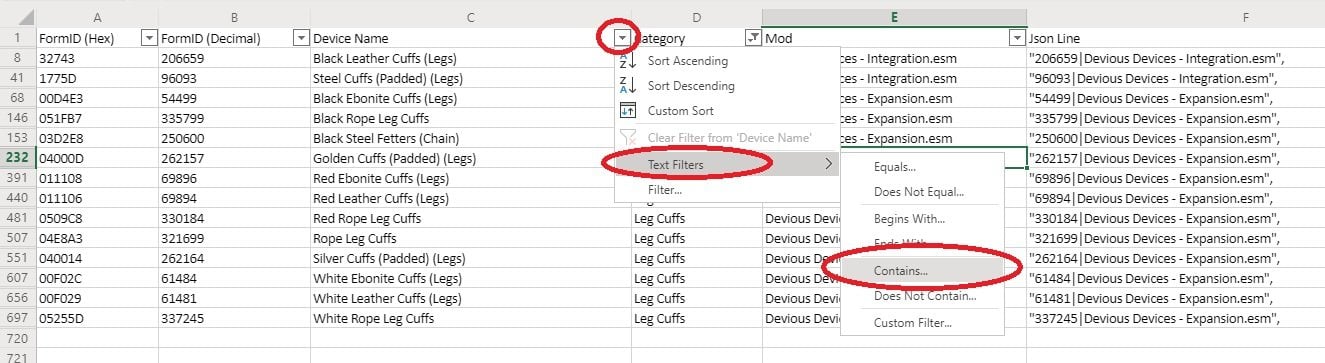Click the Sort Descending Z-A icon
This screenshot has width=1325, height=363.
tap(628, 86)
